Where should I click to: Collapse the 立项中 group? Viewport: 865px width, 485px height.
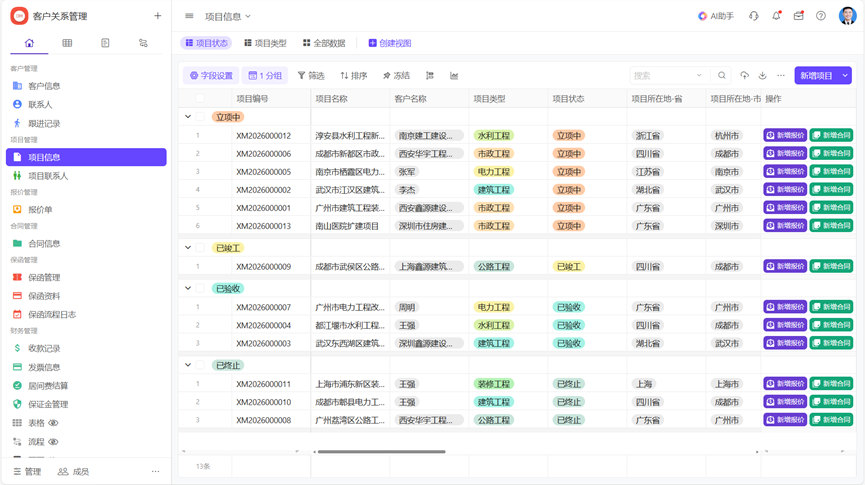tap(188, 117)
